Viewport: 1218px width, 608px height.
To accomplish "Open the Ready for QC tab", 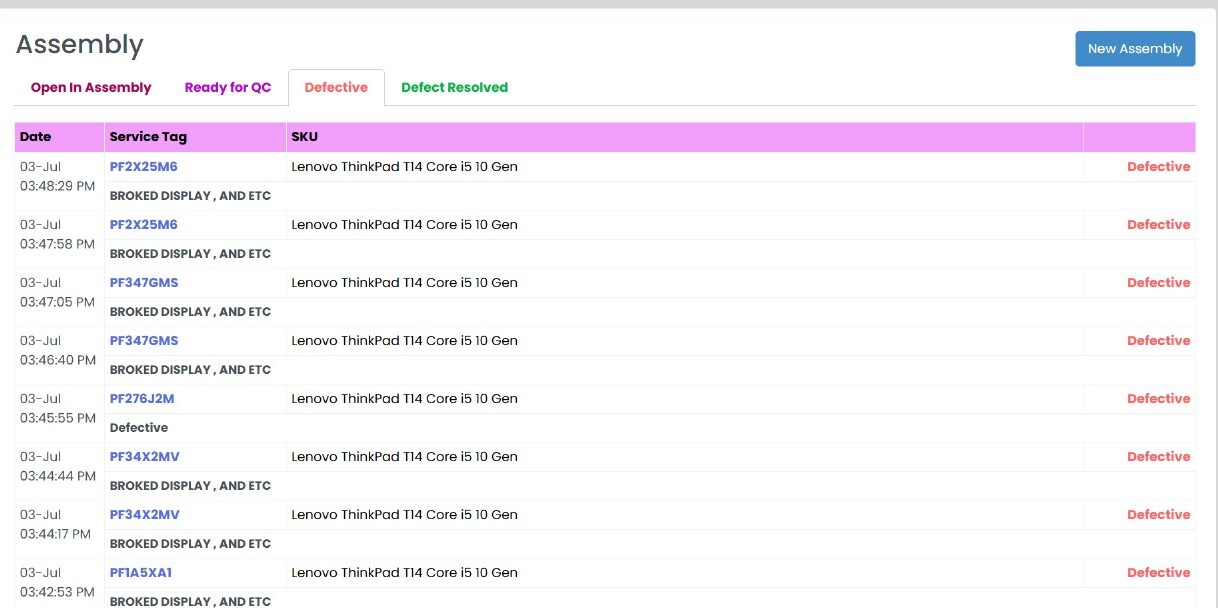I will pyautogui.click(x=227, y=88).
